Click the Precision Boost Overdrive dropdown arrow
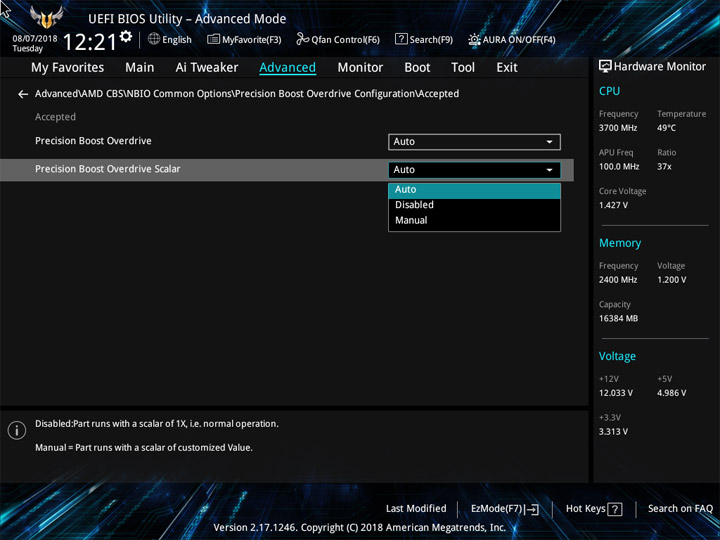This screenshot has width=720, height=540. click(549, 142)
